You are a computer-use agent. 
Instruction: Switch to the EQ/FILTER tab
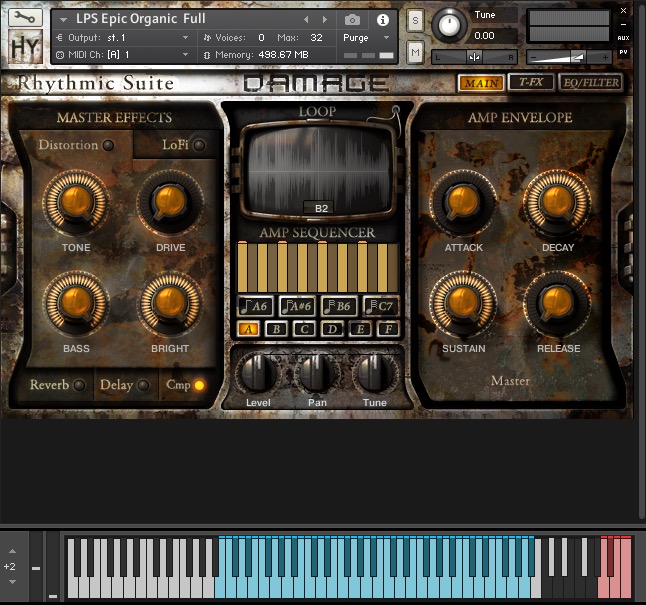click(x=591, y=82)
